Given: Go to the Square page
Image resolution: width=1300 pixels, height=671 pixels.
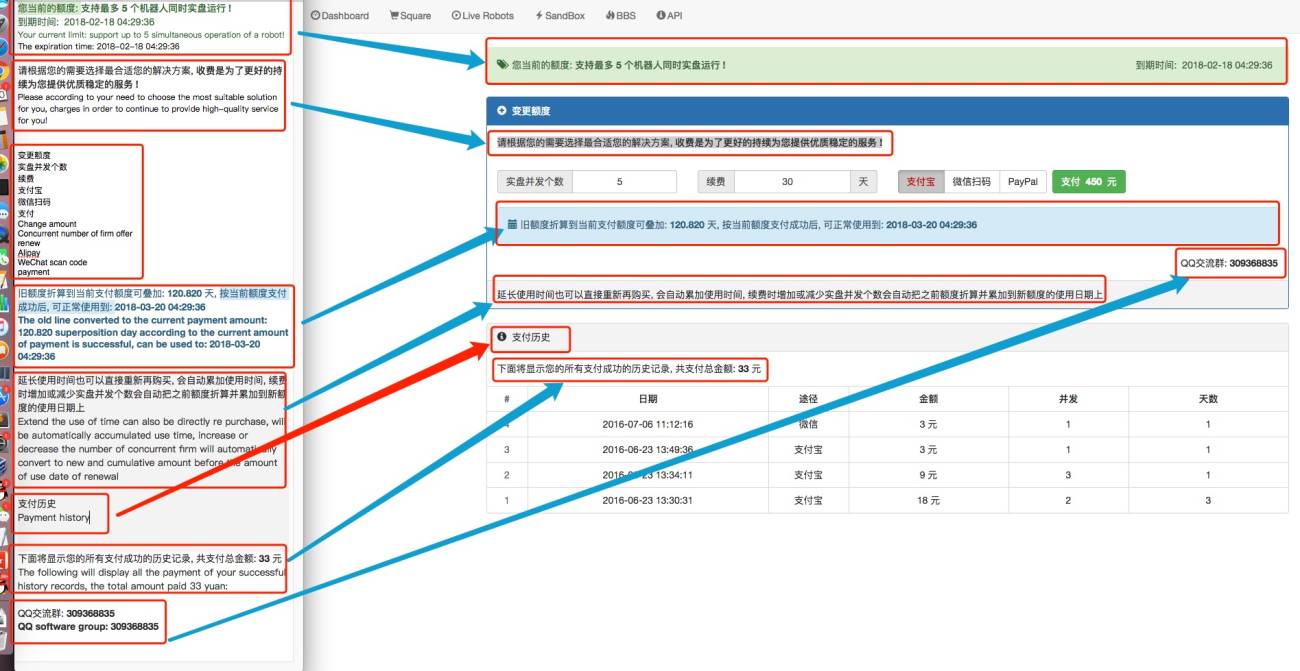Looking at the screenshot, I should pos(410,16).
